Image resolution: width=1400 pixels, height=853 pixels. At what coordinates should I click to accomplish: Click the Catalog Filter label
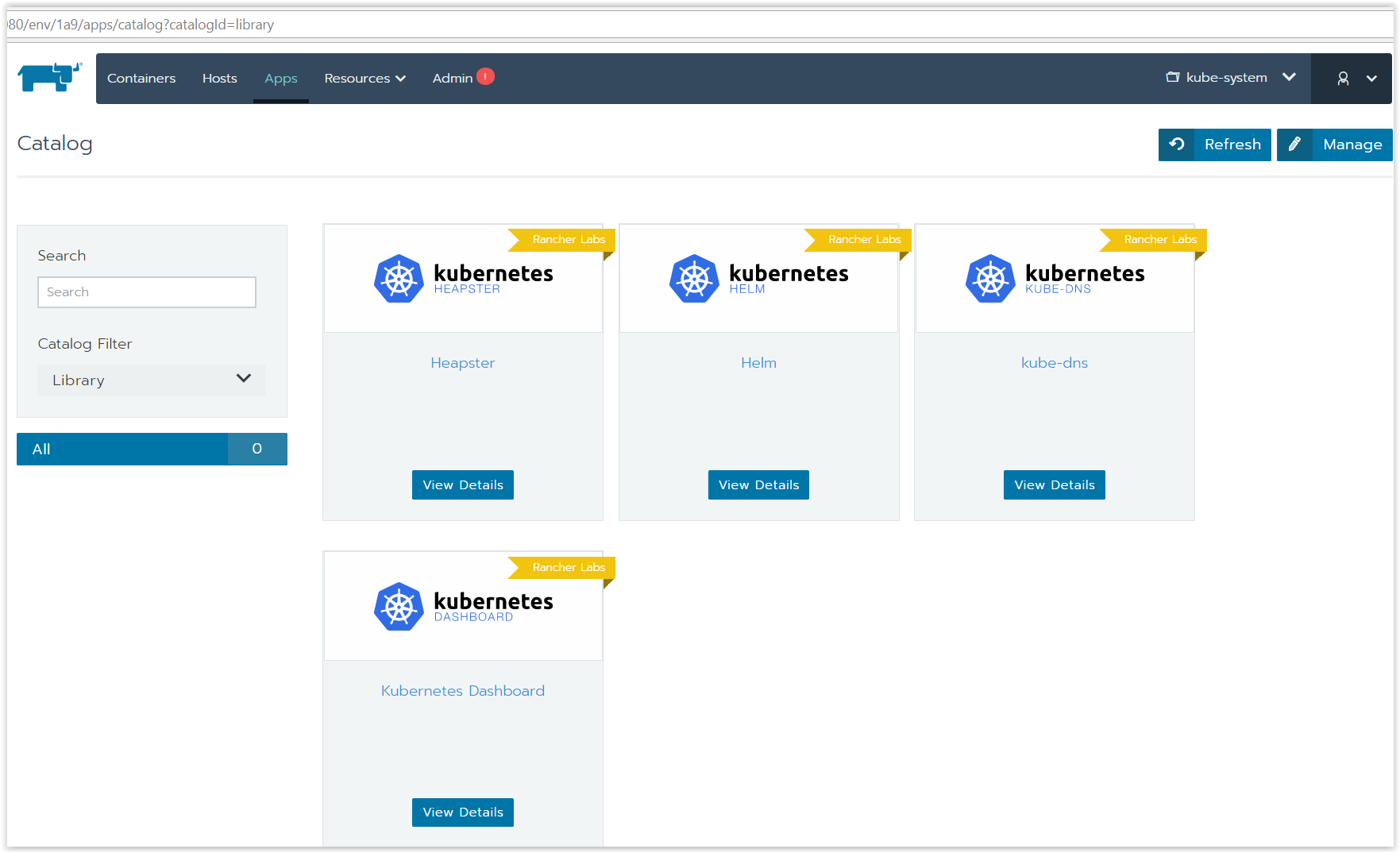[85, 344]
